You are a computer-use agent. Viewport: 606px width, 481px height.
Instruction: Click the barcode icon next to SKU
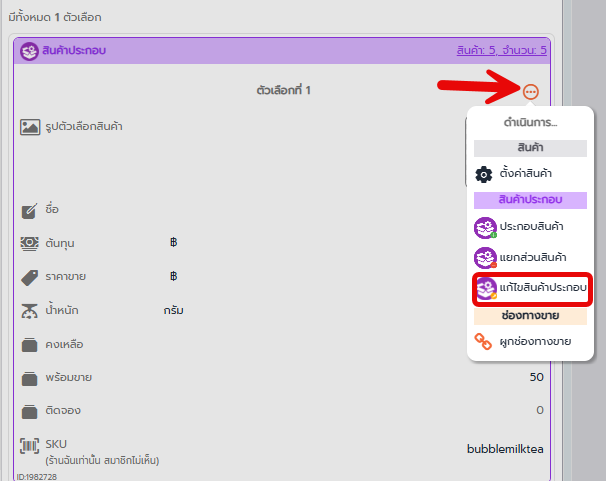[30, 445]
